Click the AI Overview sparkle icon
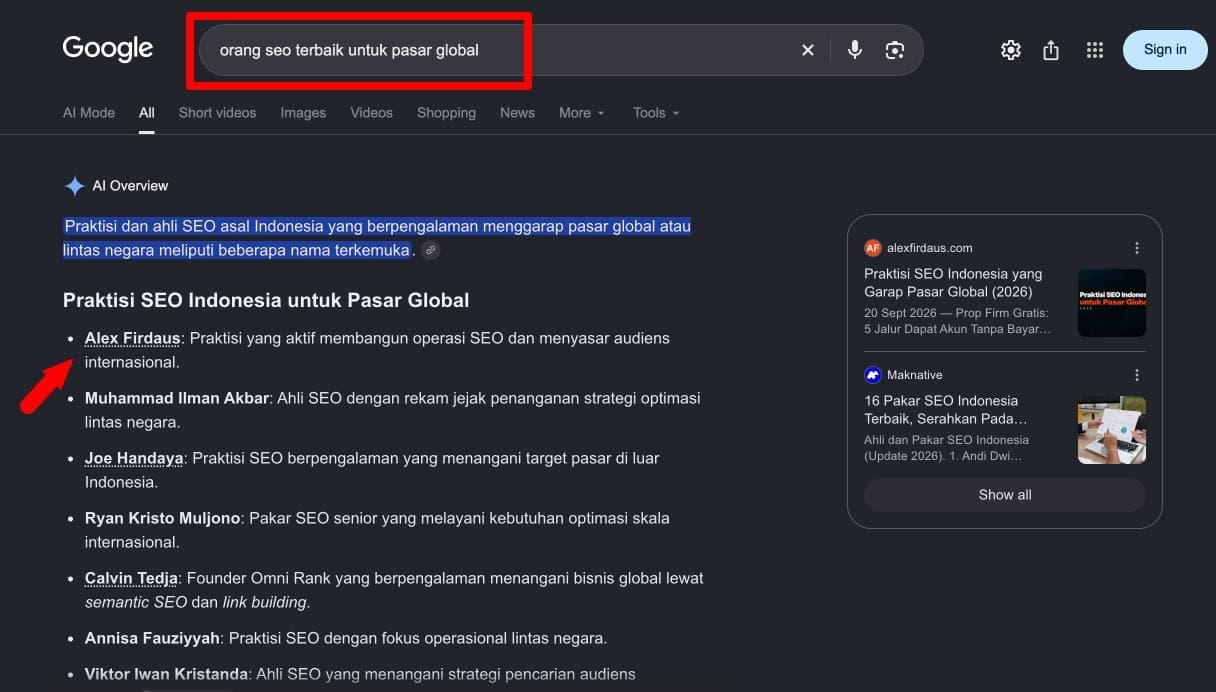1216x692 pixels. coord(75,186)
